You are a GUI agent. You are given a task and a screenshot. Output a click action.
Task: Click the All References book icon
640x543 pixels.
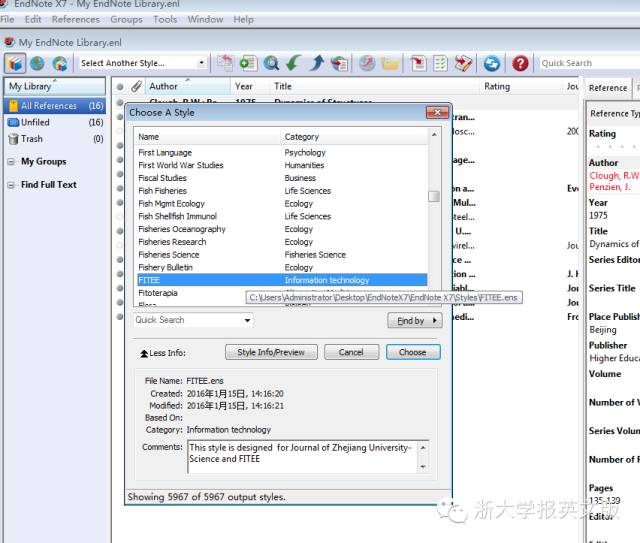click(13, 106)
